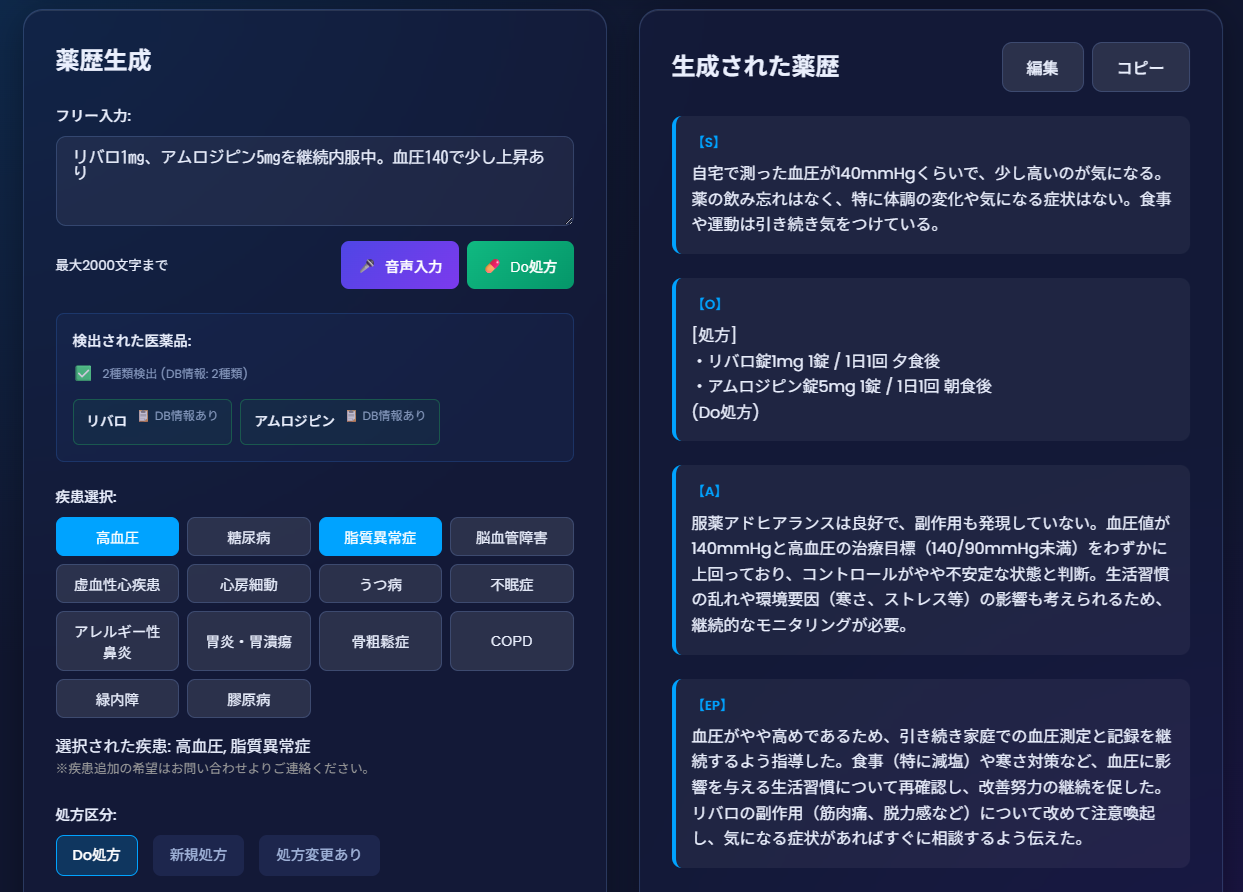
Task: Deselect the 脂質異常症 disease toggle
Action: 380,536
